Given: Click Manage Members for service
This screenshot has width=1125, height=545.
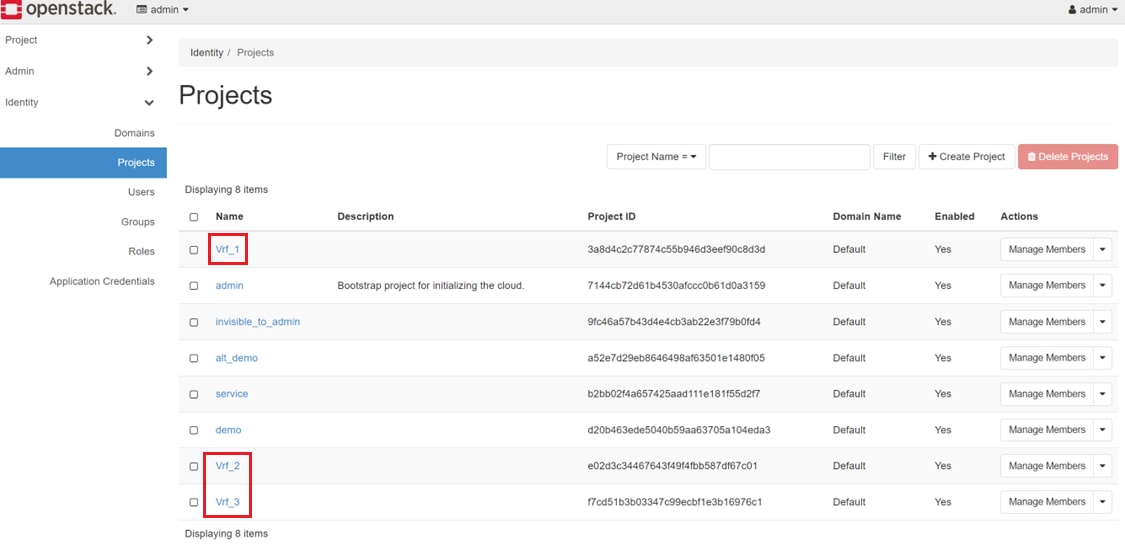Looking at the screenshot, I should (x=1047, y=394).
